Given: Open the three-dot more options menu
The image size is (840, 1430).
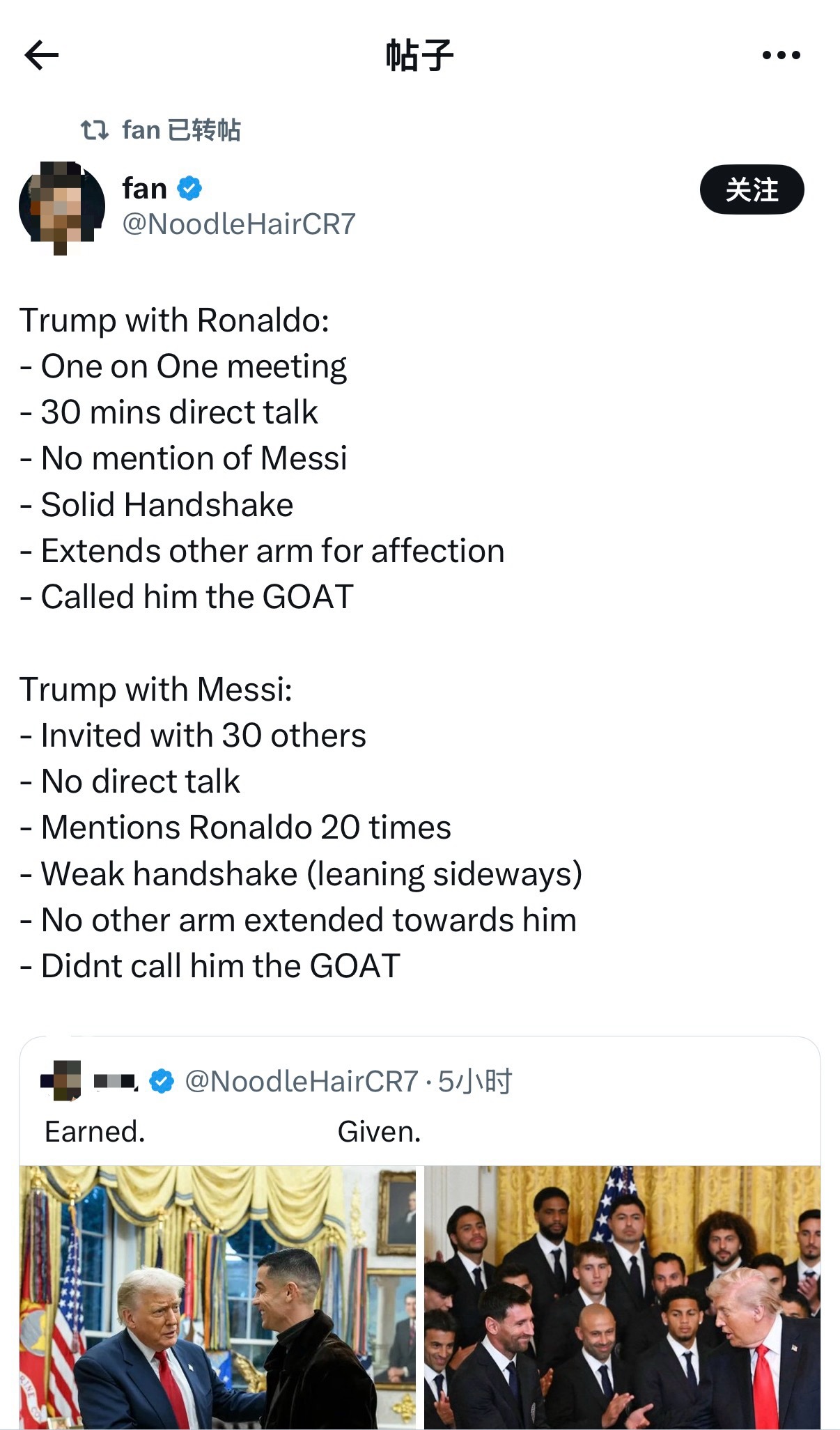Looking at the screenshot, I should click(781, 55).
